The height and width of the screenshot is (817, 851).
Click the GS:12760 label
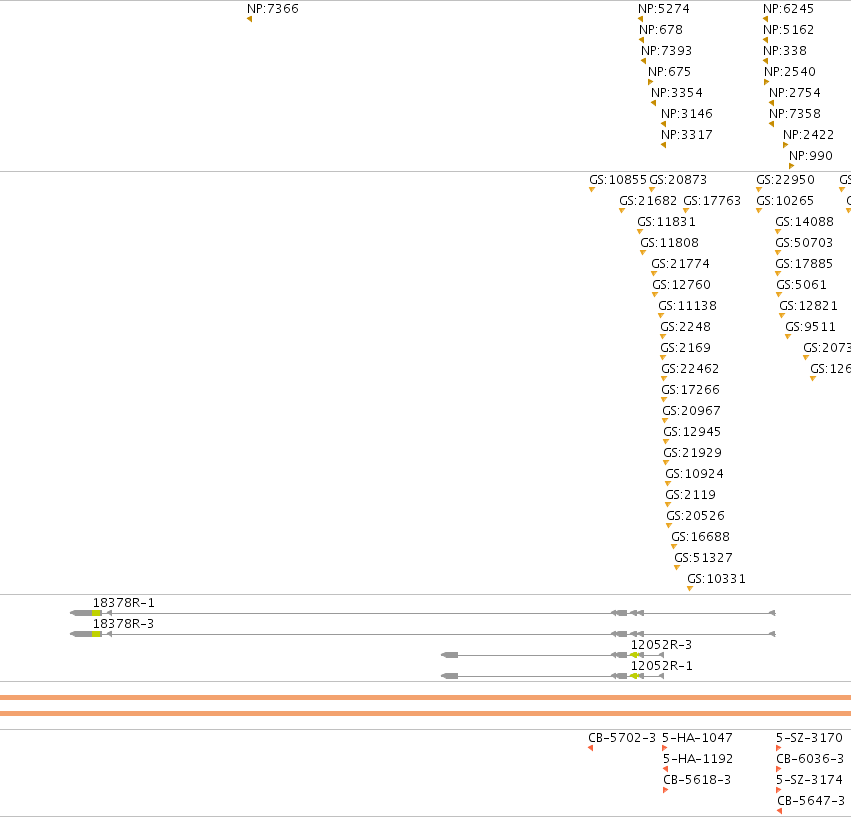tap(681, 285)
